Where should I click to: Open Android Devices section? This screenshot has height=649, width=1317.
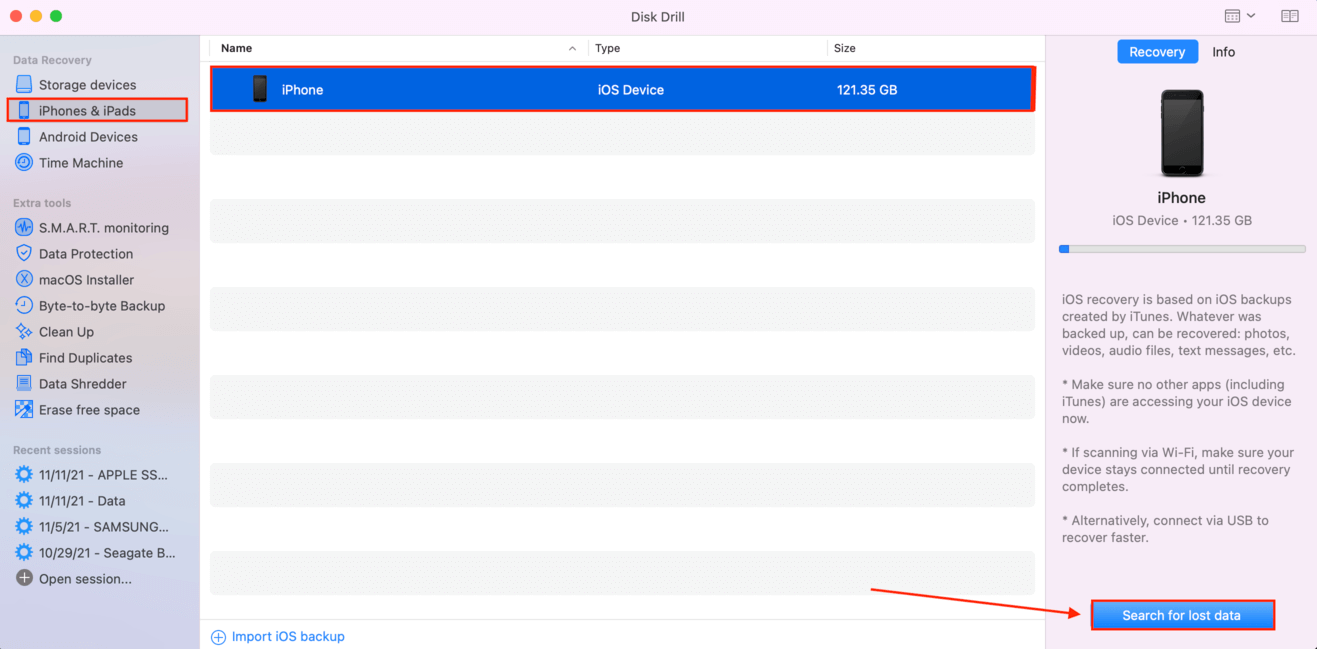click(x=88, y=137)
